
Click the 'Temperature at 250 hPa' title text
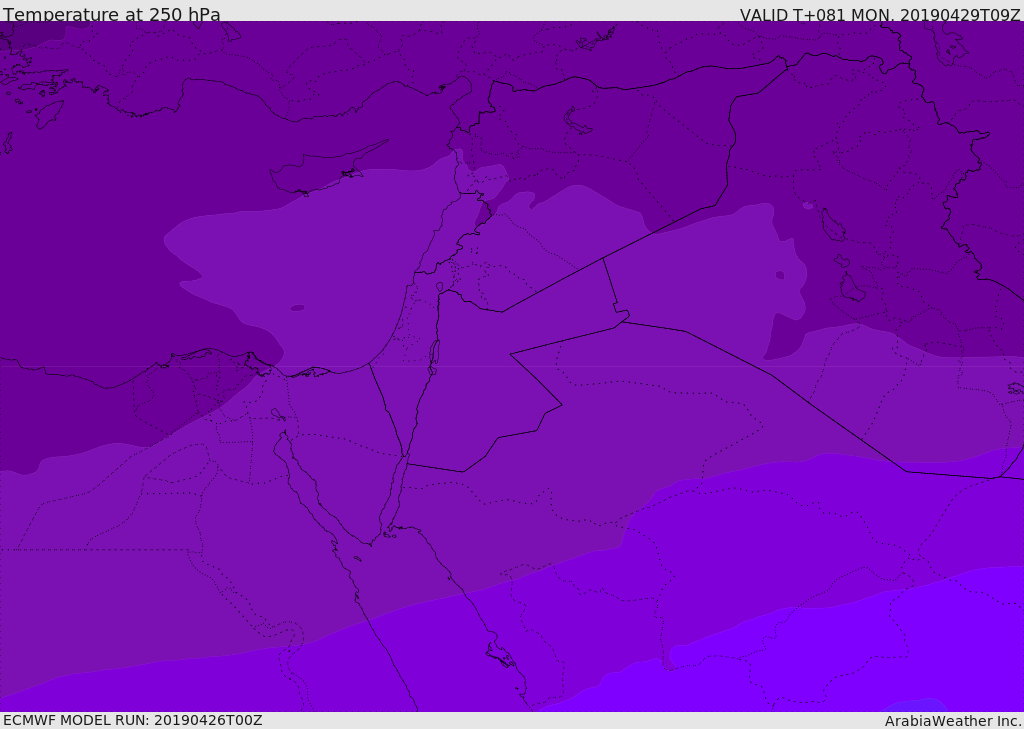(x=112, y=14)
